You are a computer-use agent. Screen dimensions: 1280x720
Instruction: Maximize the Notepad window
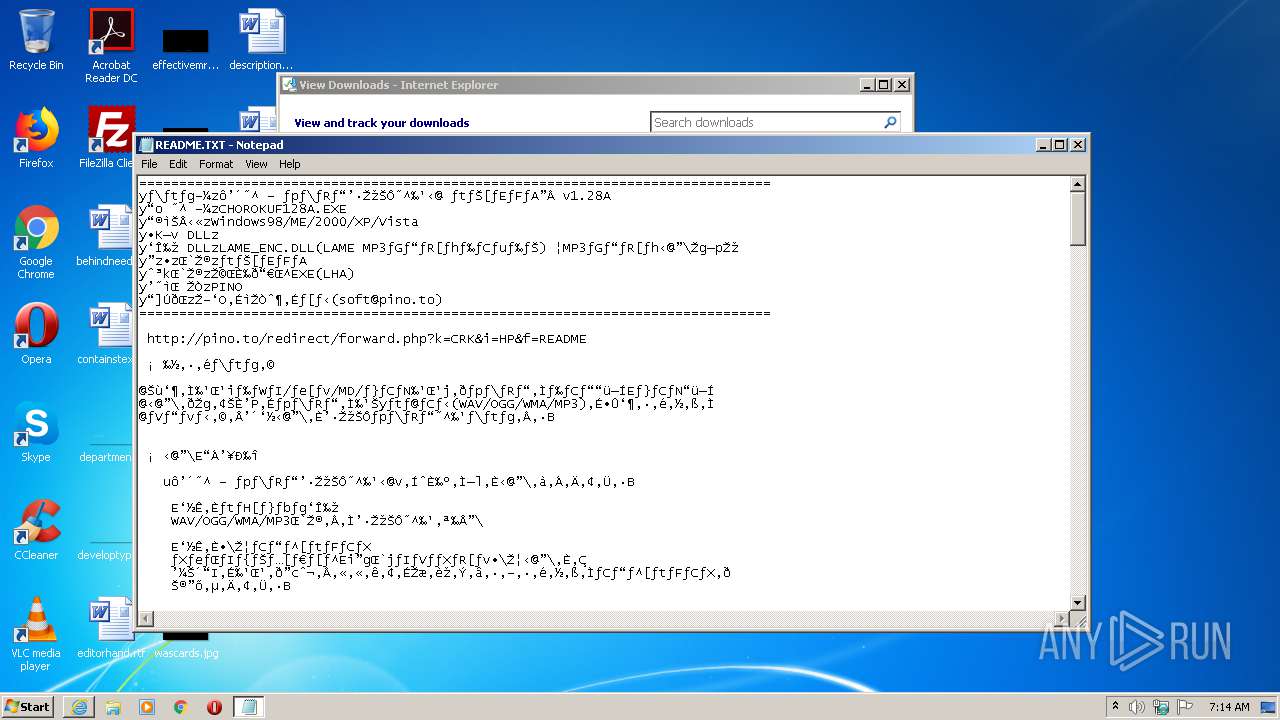point(1060,145)
